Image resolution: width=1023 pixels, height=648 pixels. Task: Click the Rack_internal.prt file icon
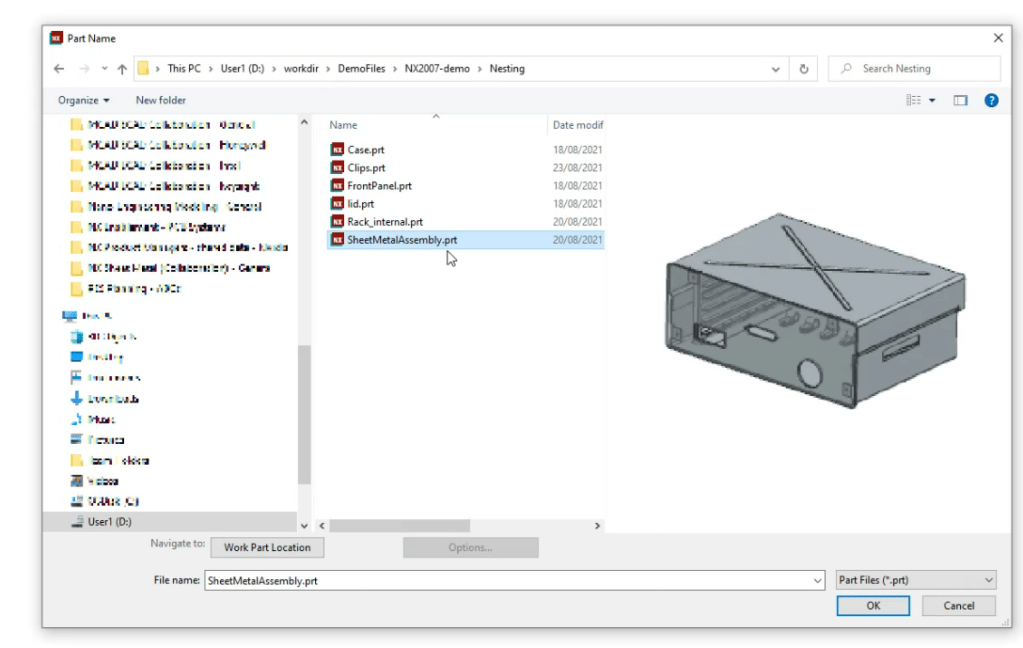[x=337, y=222]
